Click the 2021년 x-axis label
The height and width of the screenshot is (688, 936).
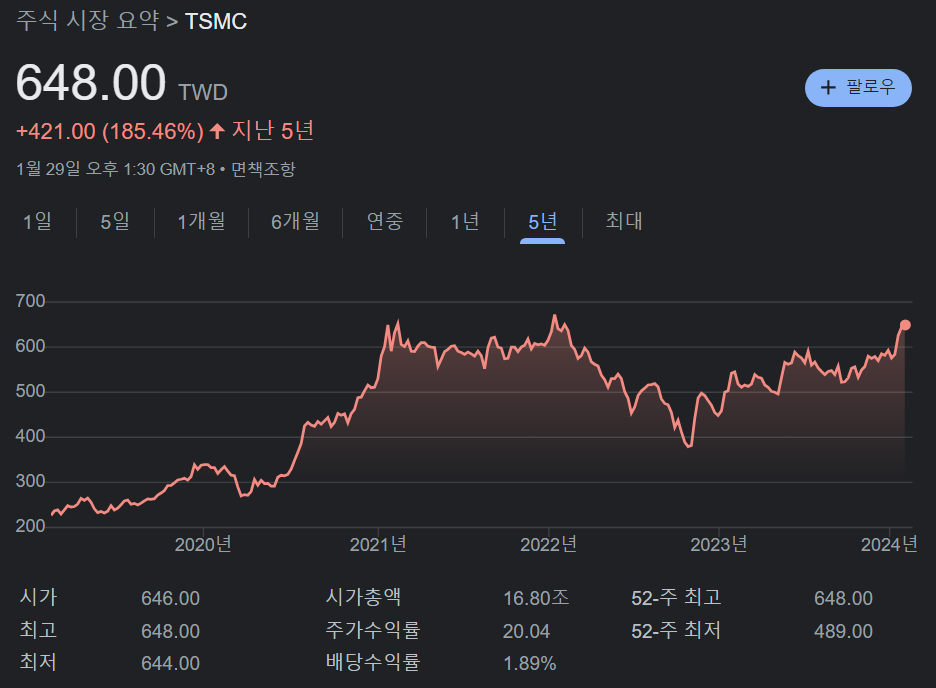point(378,544)
